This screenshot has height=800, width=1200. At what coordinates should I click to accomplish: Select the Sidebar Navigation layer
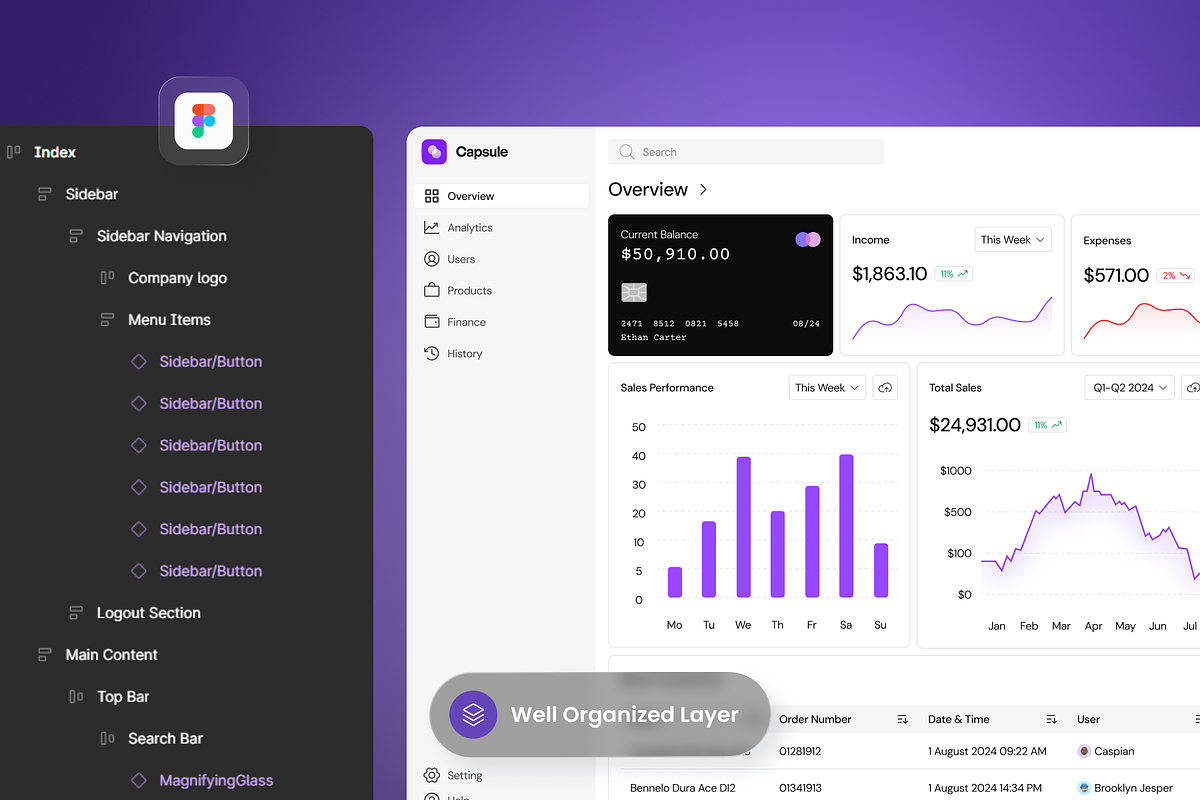click(161, 236)
